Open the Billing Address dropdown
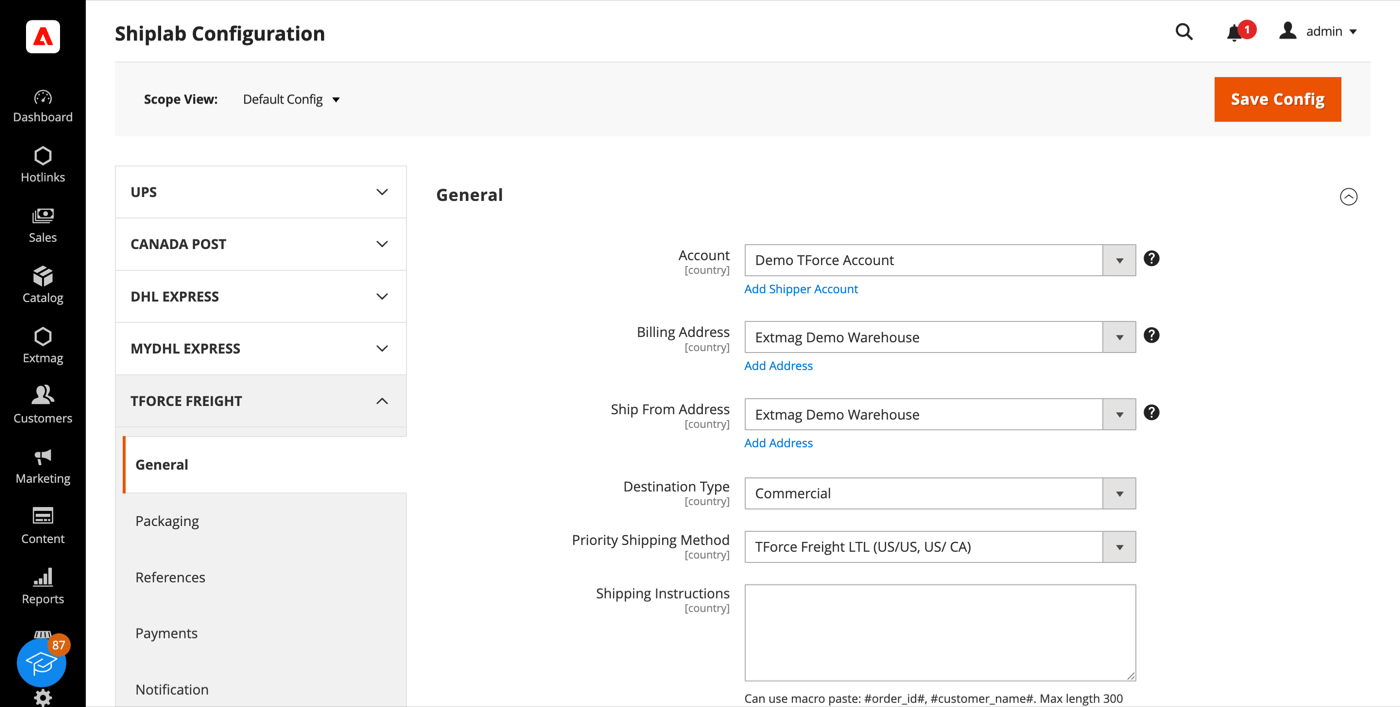 click(940, 337)
